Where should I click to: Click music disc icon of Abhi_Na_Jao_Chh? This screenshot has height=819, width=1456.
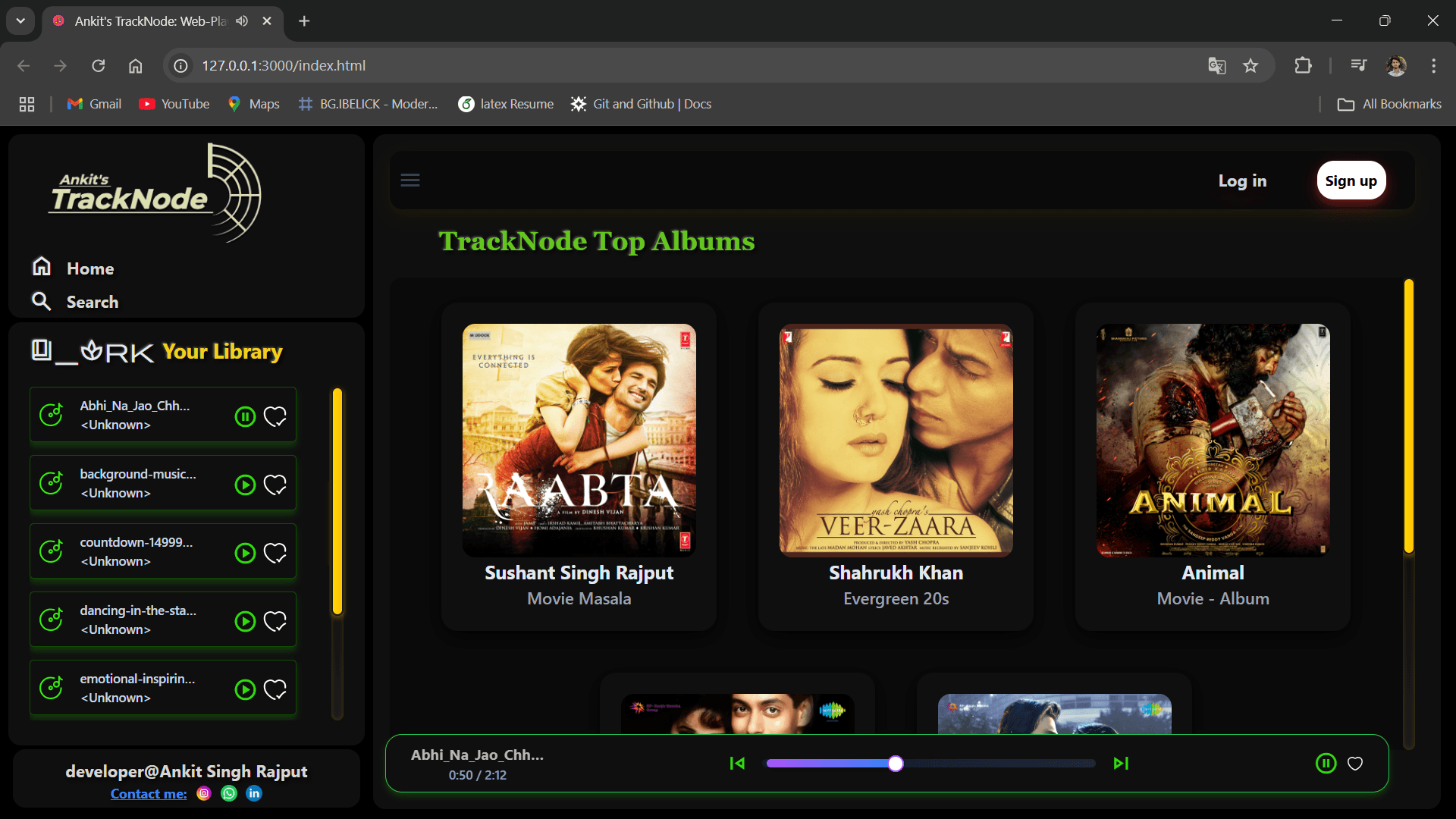click(x=51, y=415)
